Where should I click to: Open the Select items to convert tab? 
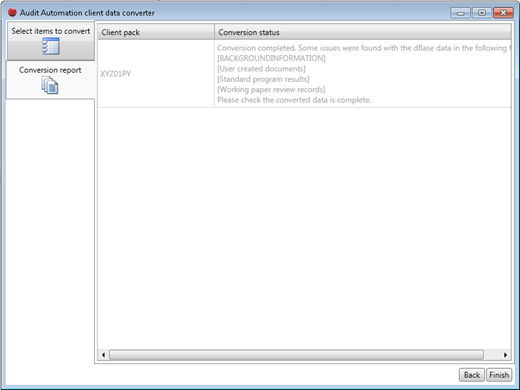(x=51, y=41)
